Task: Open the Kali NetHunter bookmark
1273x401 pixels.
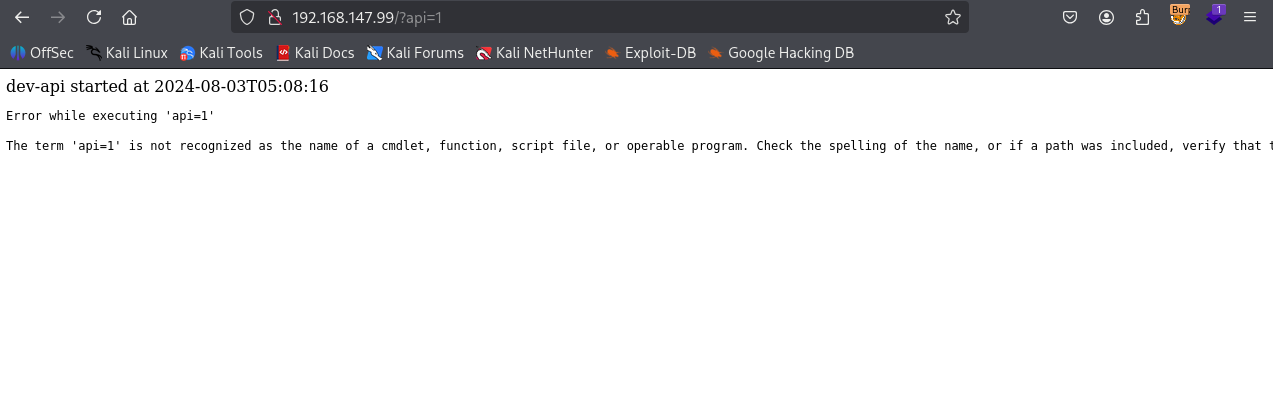Action: (534, 53)
